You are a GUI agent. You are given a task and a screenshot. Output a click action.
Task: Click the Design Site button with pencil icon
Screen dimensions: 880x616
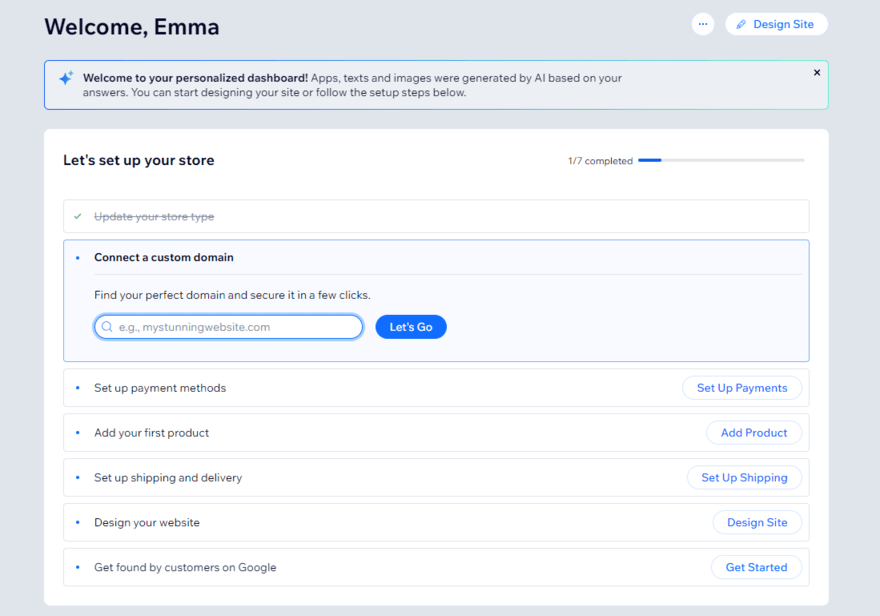click(x=776, y=24)
